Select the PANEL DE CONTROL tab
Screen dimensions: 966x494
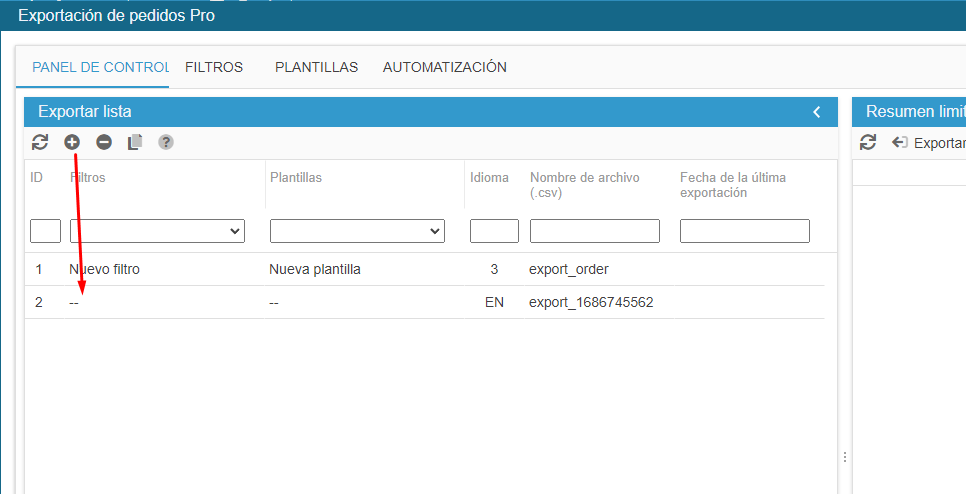[x=100, y=67]
